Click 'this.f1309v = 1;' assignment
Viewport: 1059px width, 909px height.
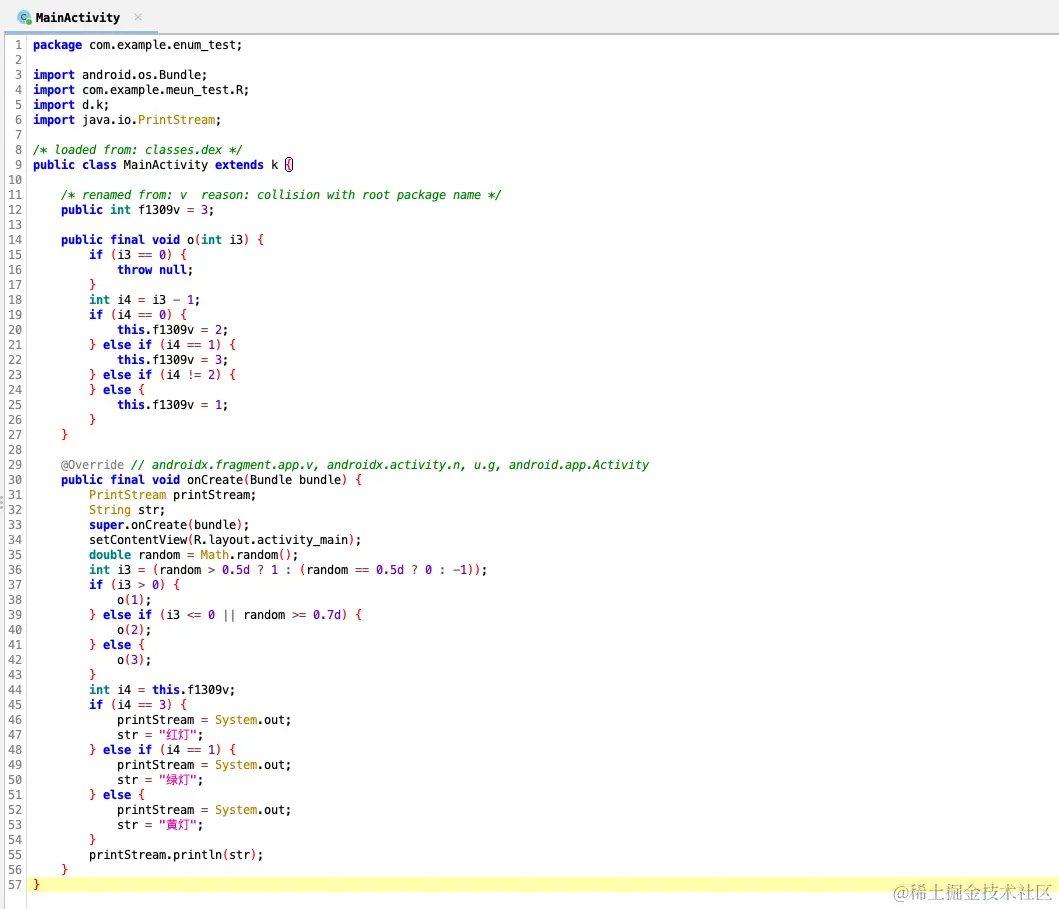pos(172,405)
